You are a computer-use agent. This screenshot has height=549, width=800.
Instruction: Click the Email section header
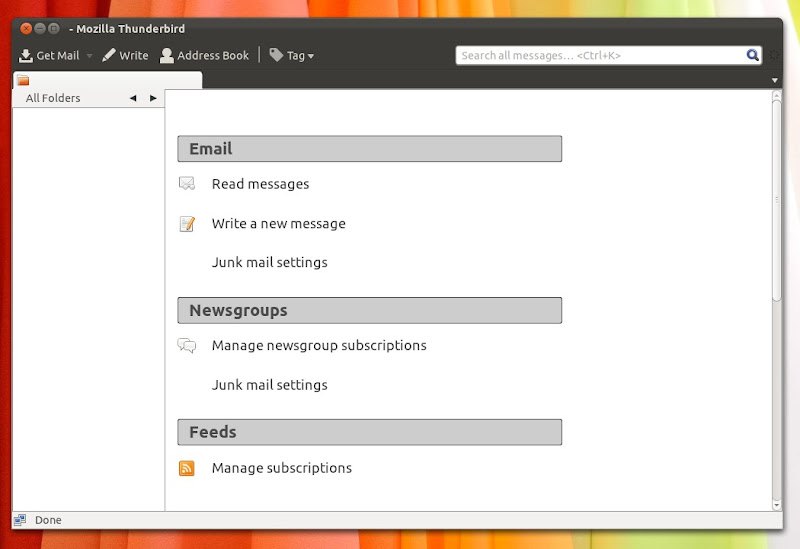point(370,148)
